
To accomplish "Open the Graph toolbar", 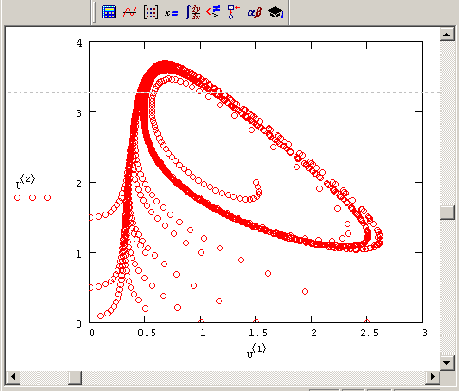I will (x=129, y=12).
